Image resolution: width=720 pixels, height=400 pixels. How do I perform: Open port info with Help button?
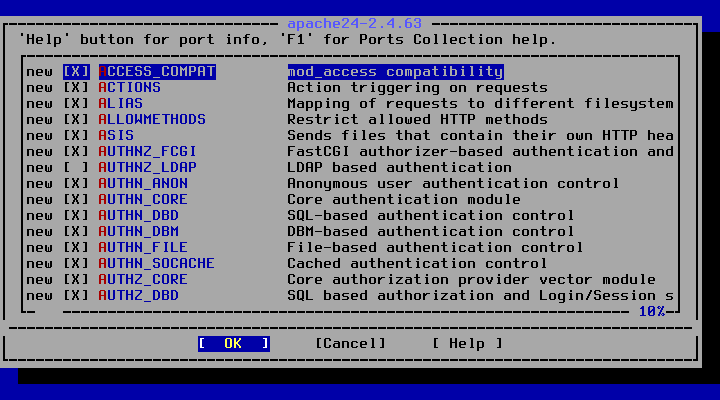pyautogui.click(x=467, y=344)
